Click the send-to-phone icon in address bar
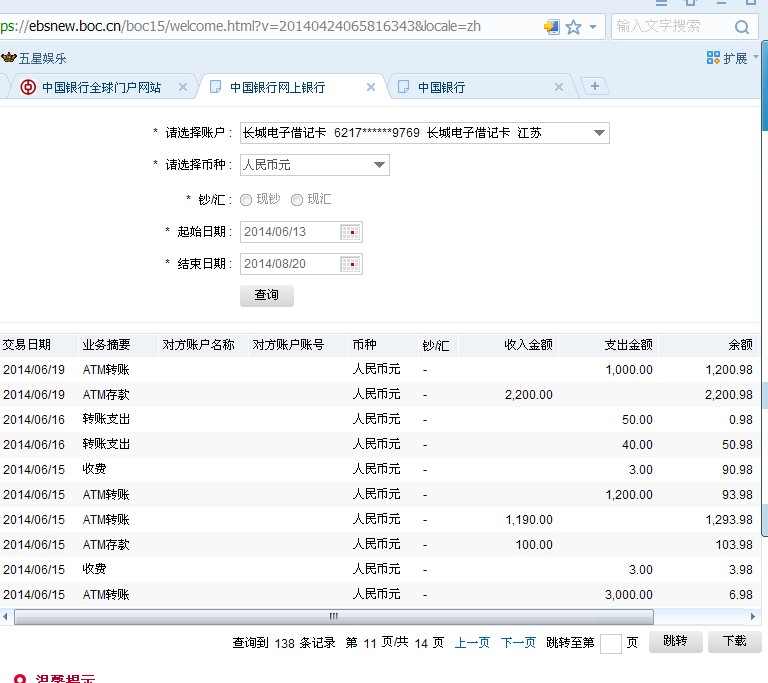This screenshot has width=768, height=683. point(551,27)
